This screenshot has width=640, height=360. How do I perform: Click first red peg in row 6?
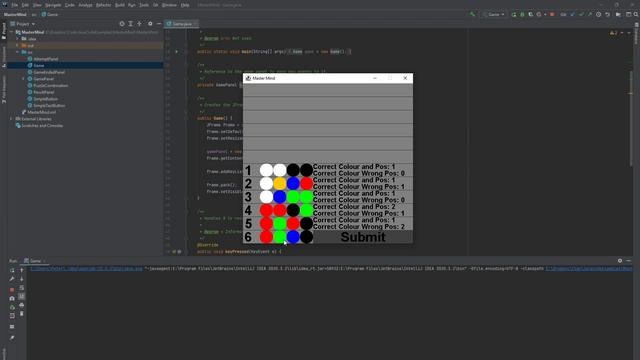tap(266, 237)
